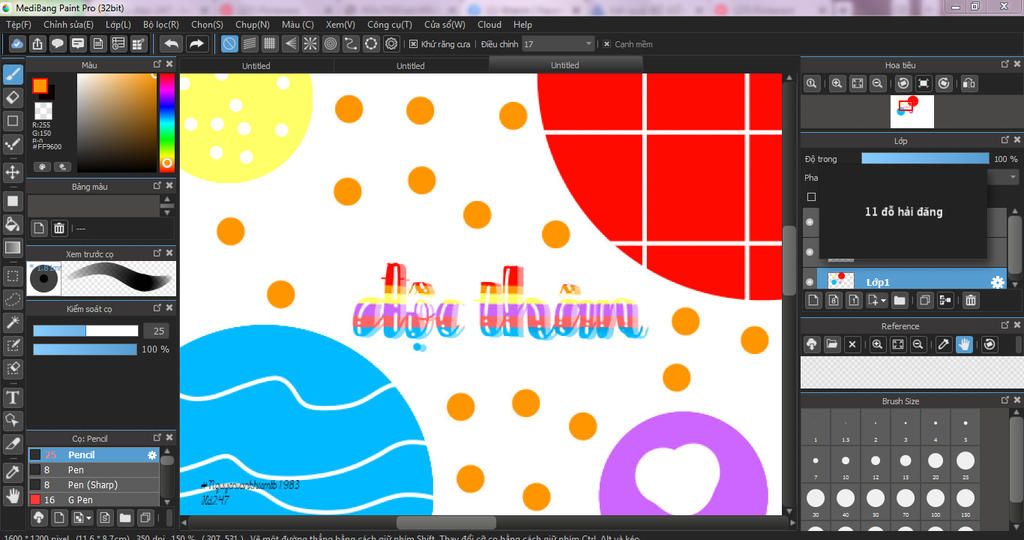1024x540 pixels.
Task: Pop out the Brush Size panel
Action: pos(1004,400)
